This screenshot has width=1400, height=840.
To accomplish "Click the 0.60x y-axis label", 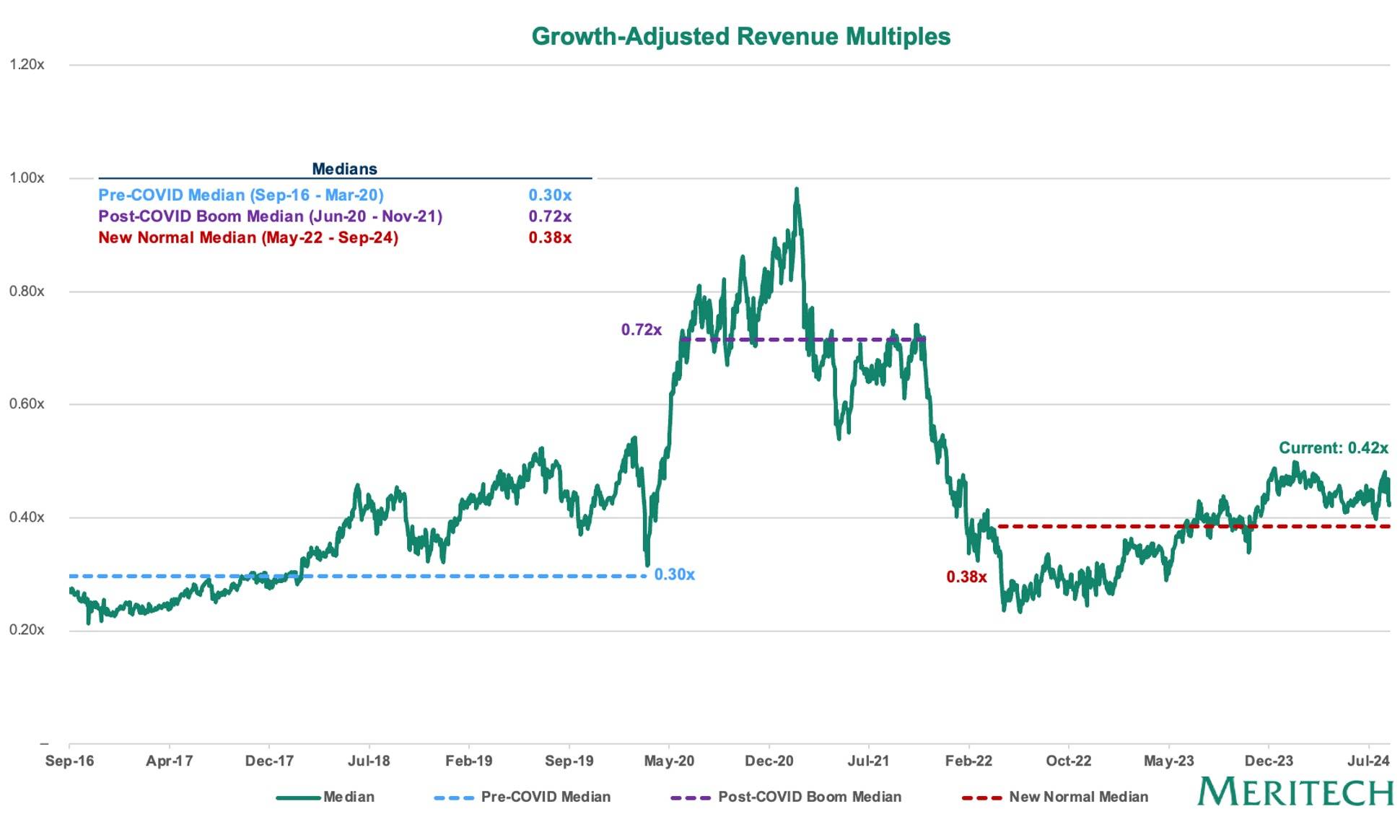I will 27,404.
